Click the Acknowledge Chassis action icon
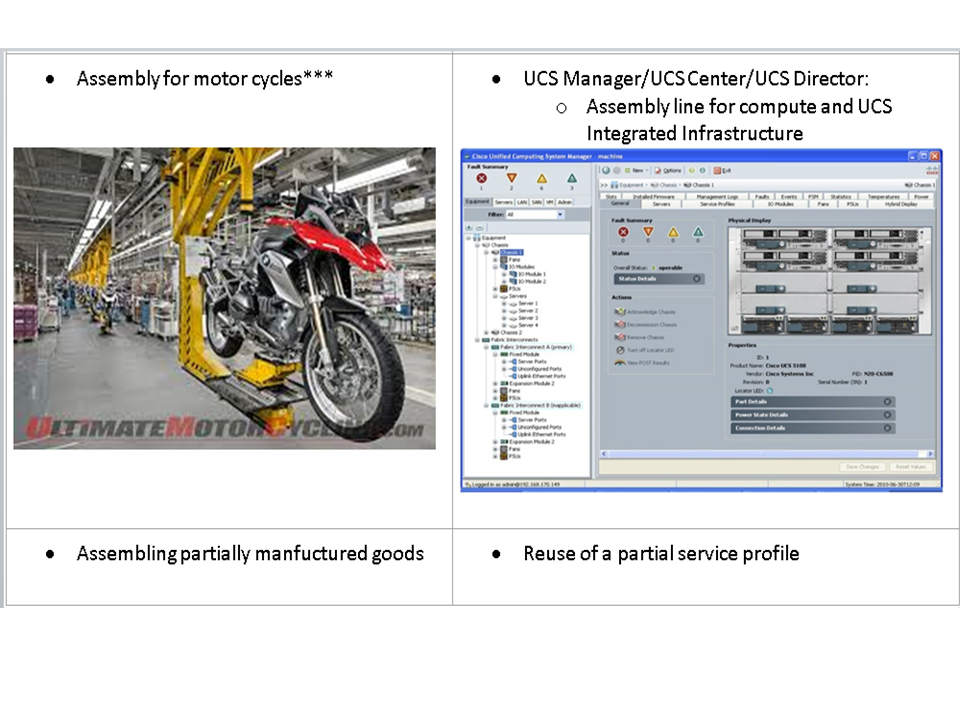 tap(619, 312)
